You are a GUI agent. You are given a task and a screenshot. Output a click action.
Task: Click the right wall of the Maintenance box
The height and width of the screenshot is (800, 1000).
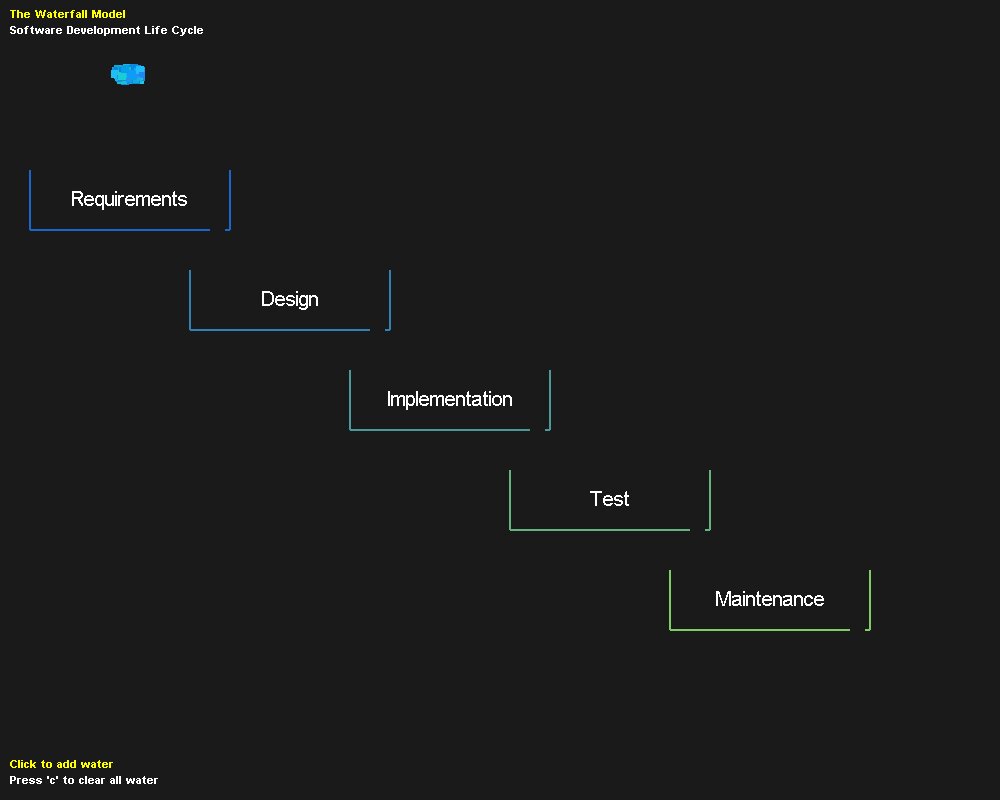pyautogui.click(x=870, y=600)
